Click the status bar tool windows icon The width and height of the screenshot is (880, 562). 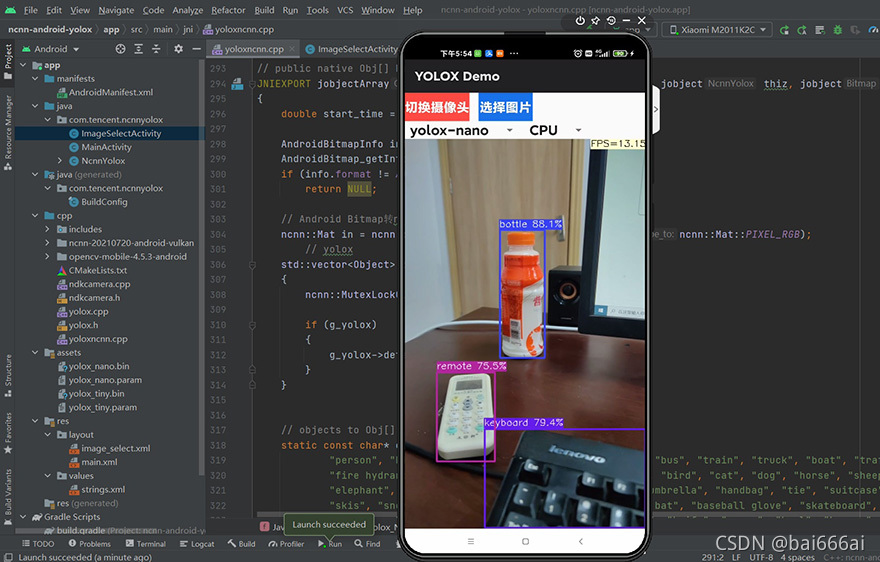click(x=7, y=557)
